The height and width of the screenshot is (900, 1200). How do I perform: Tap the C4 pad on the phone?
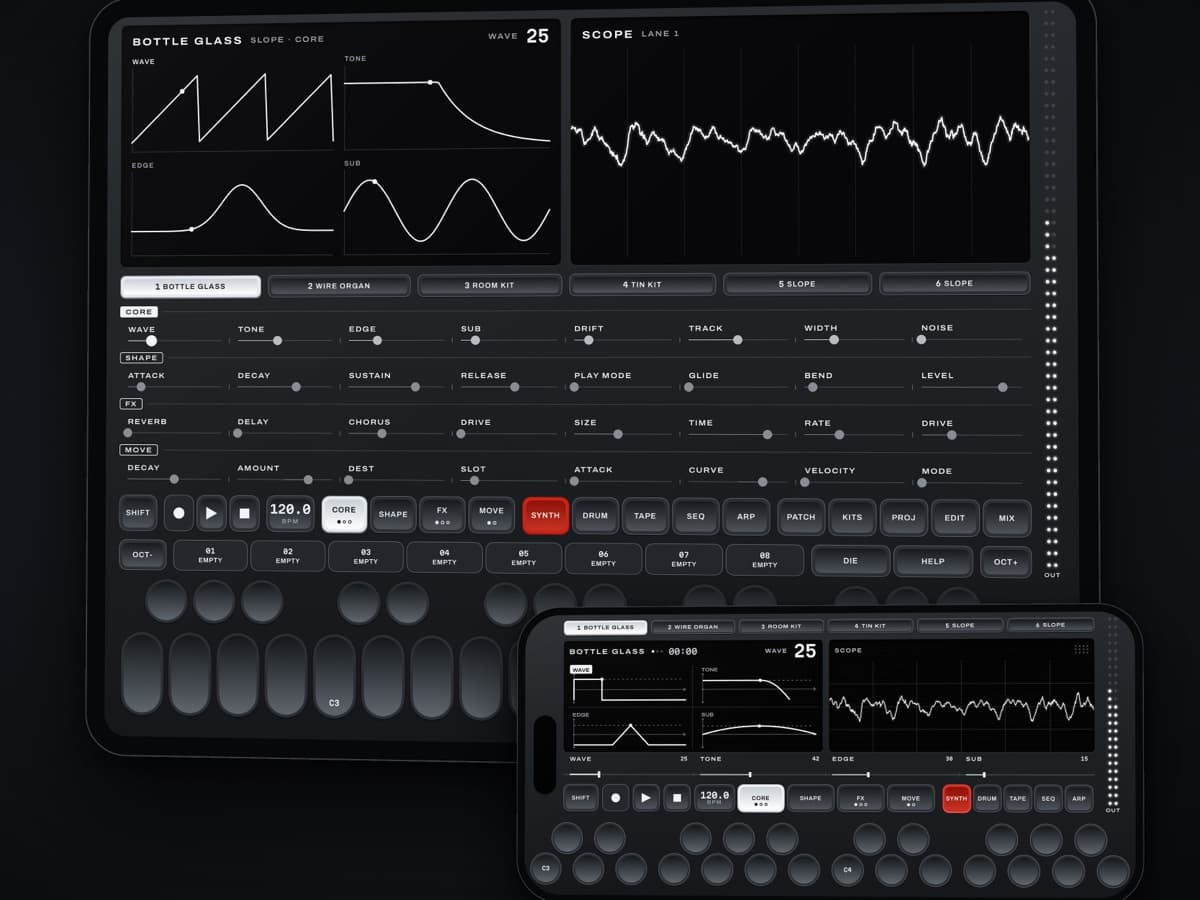click(x=847, y=870)
